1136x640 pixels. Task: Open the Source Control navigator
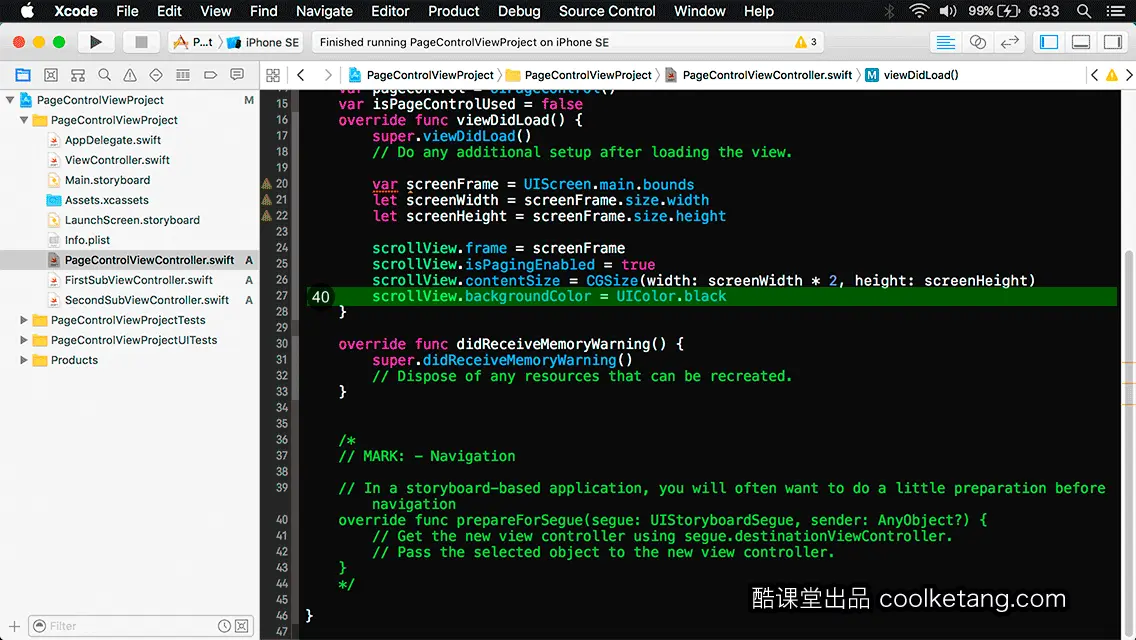(51, 75)
